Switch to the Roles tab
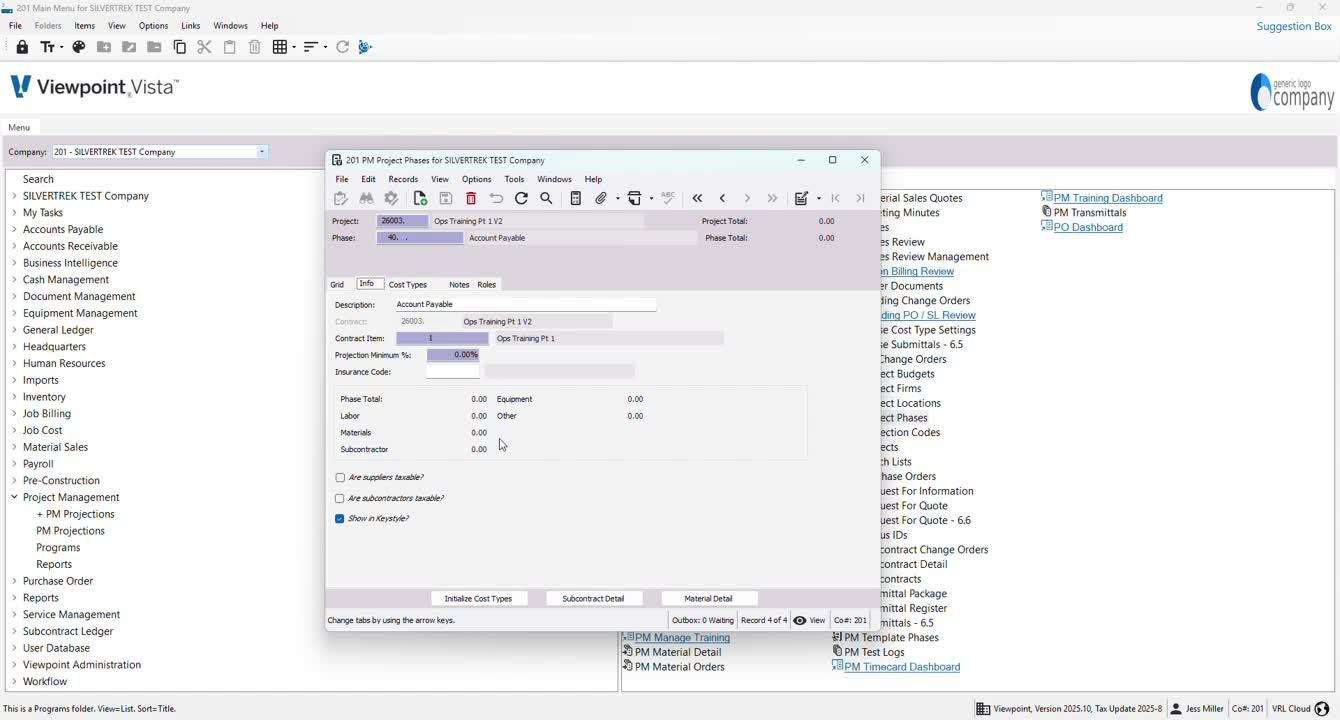Screen dimensions: 1340x720 point(487,285)
